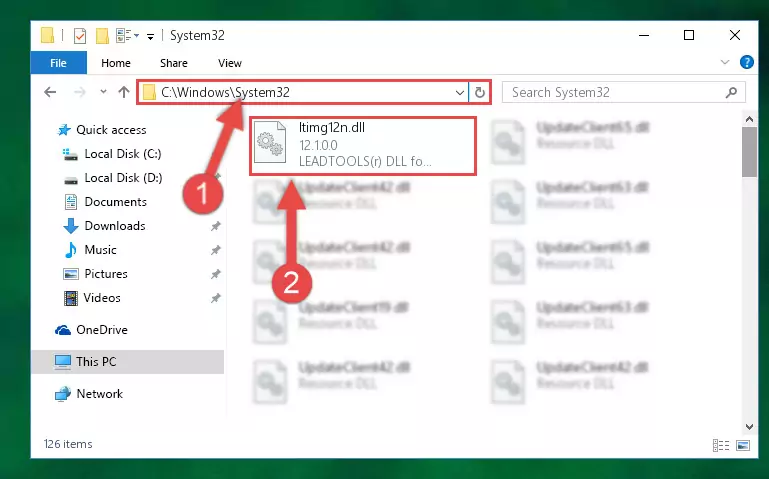Click the New folder quick access icon
Screen dimensions: 769x479
[102, 35]
